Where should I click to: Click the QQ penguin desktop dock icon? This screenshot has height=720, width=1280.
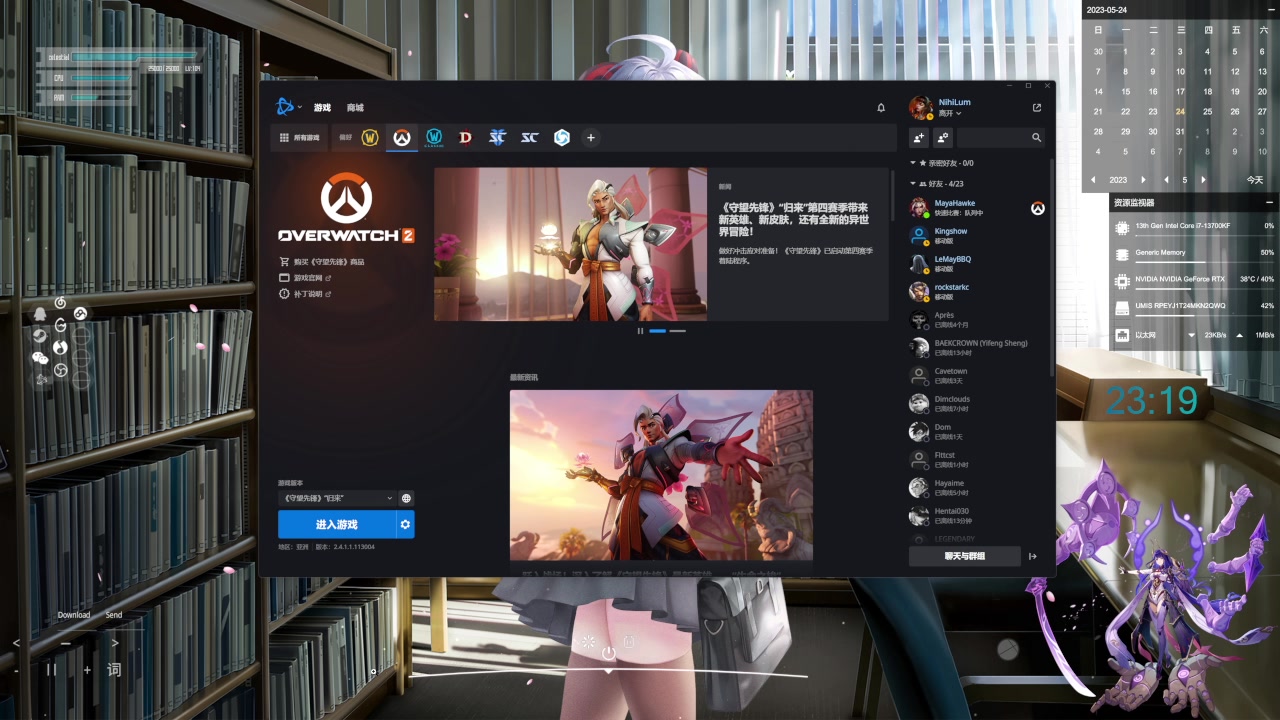(40, 314)
